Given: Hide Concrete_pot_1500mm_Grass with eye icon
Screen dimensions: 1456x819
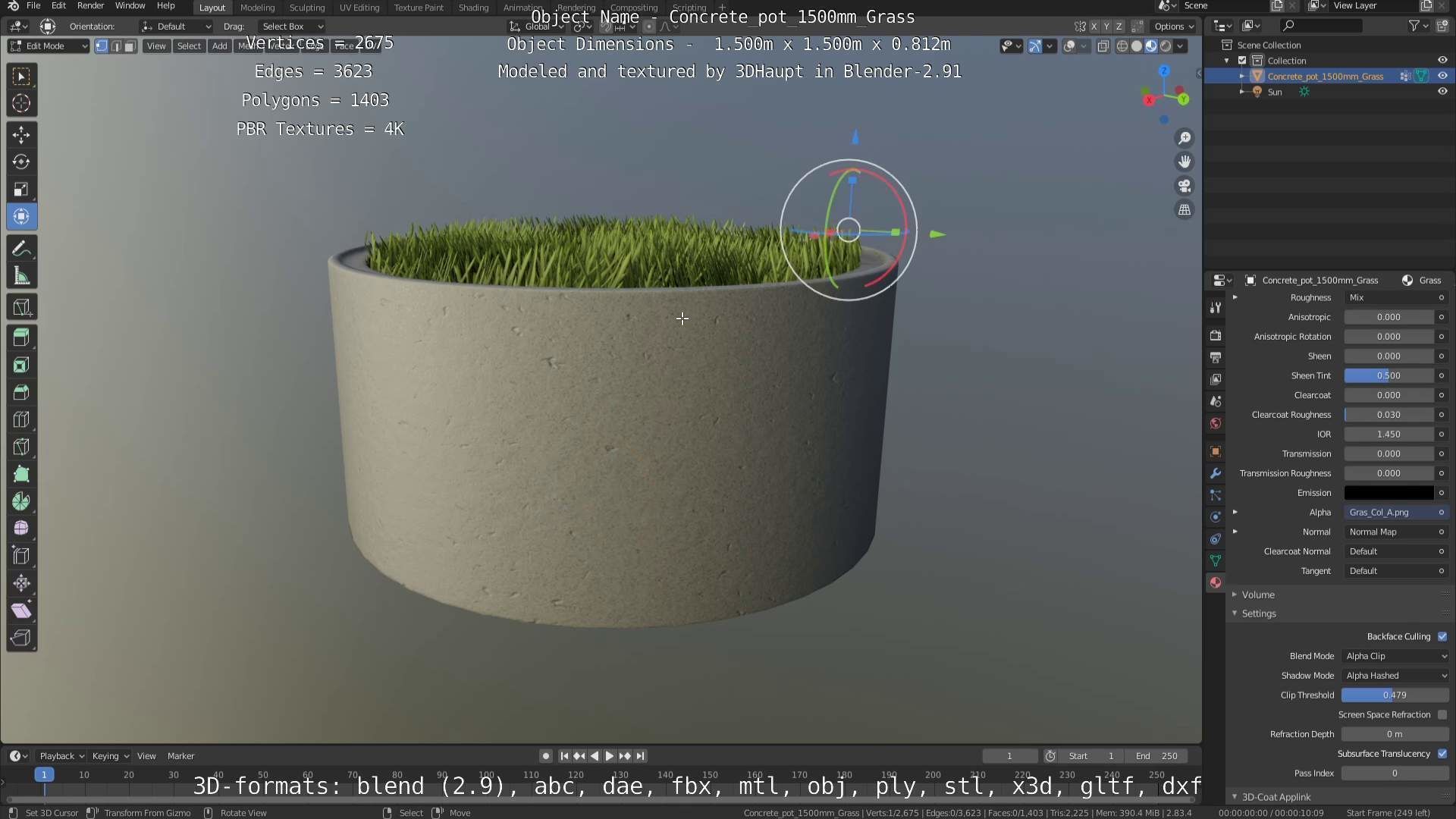Looking at the screenshot, I should click(1442, 76).
